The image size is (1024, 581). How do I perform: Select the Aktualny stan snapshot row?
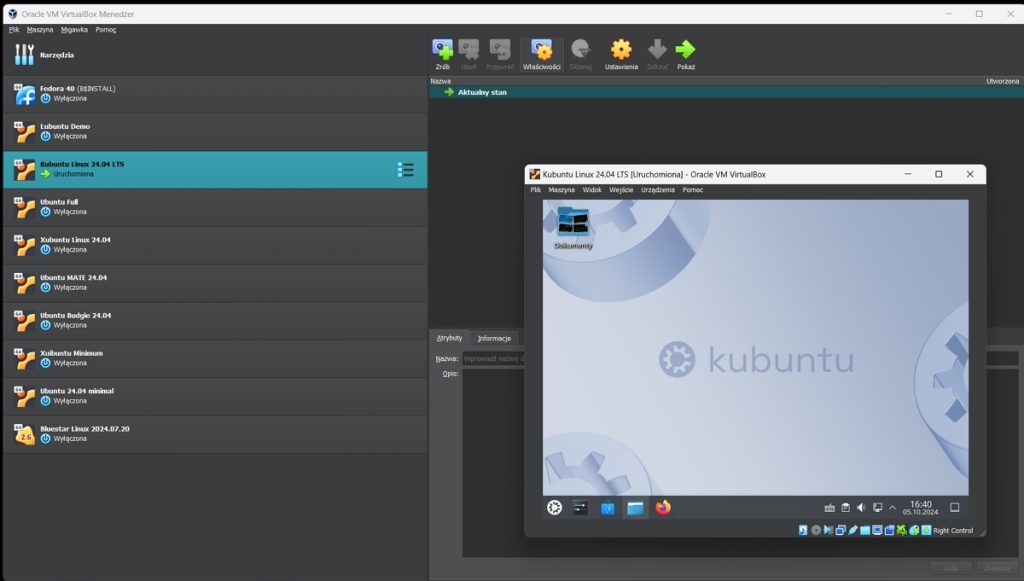coord(482,92)
